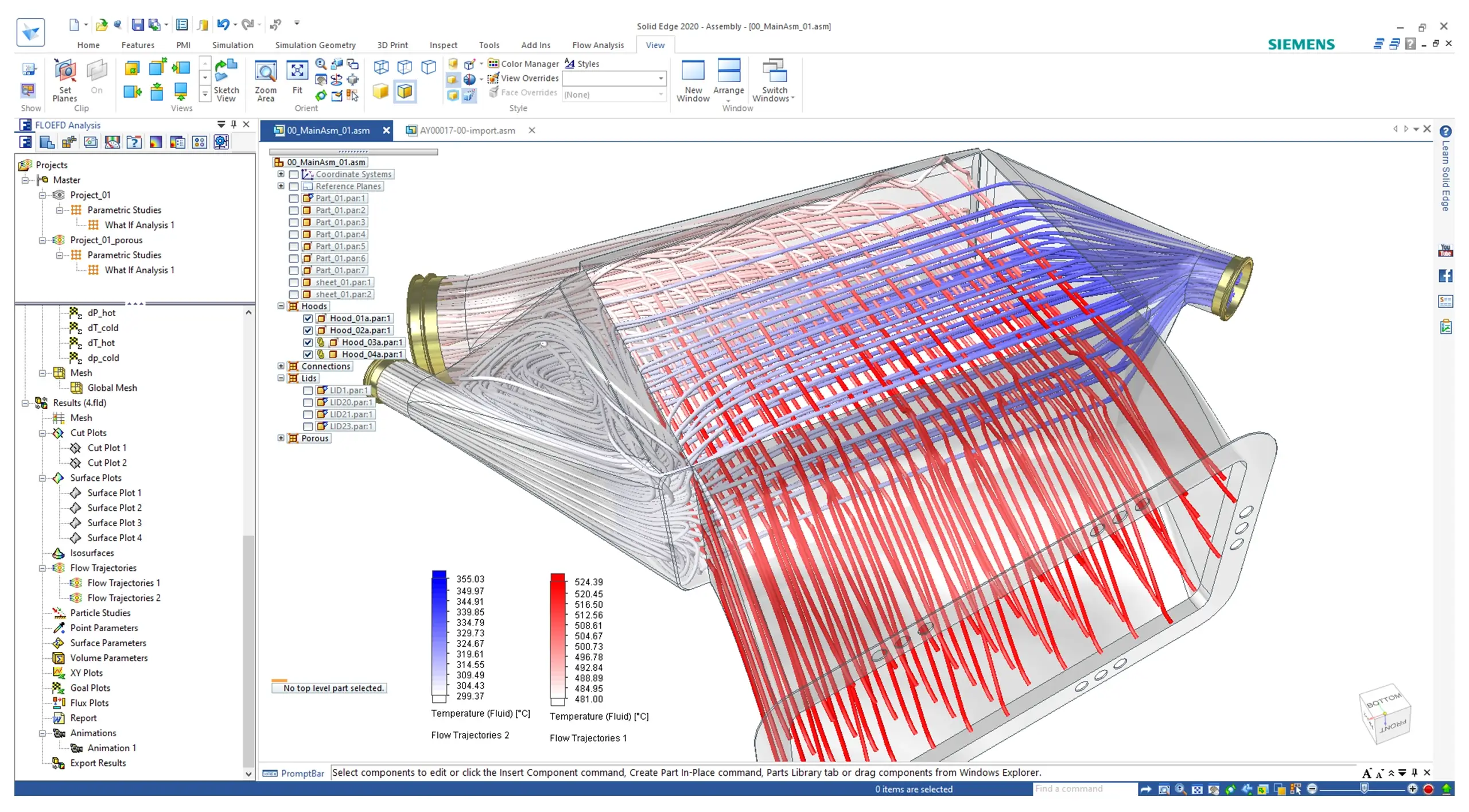Check the Part_01.par:1 checkbox

[294, 199]
